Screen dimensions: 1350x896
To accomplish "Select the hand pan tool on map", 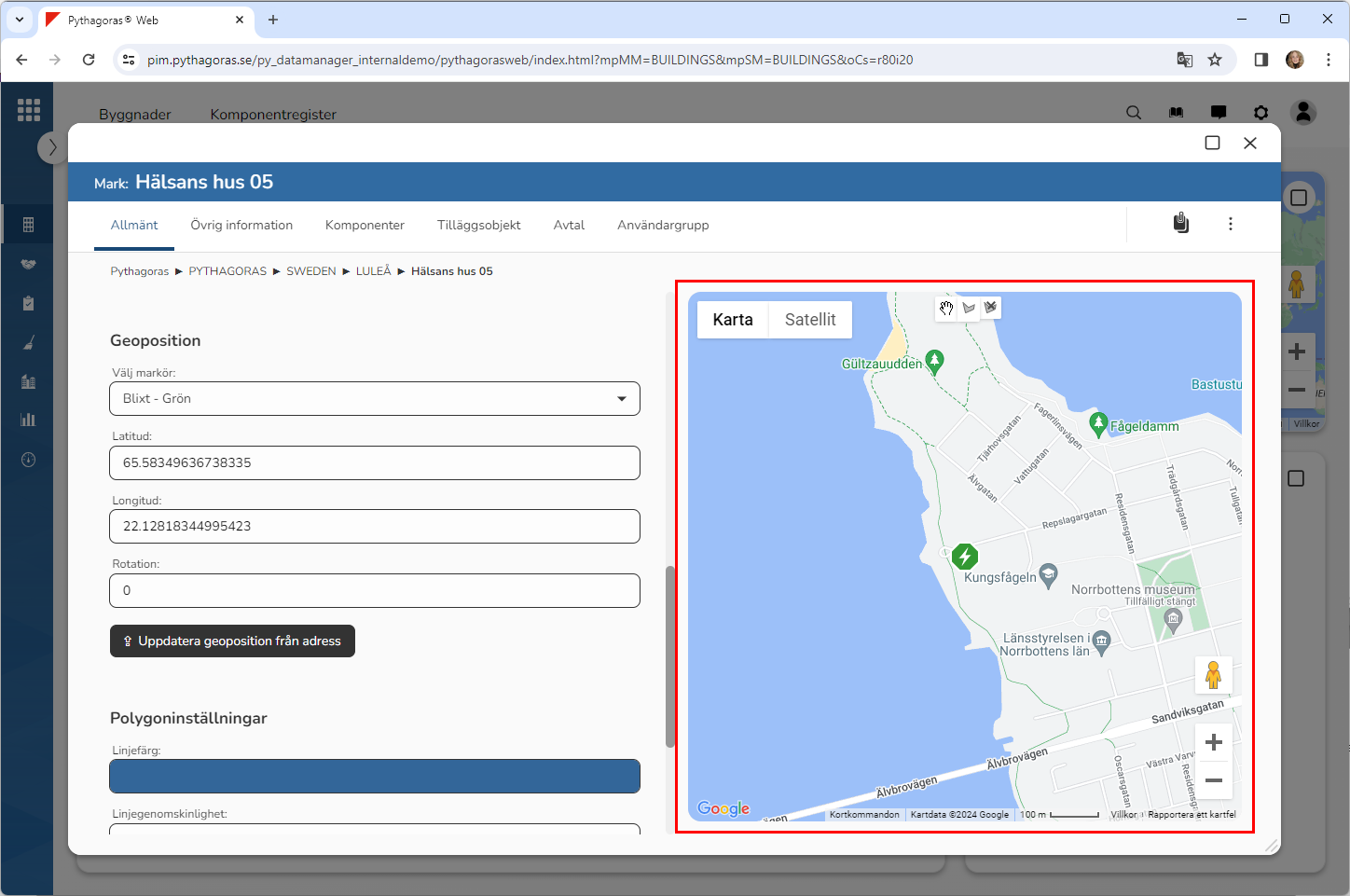I will point(946,308).
